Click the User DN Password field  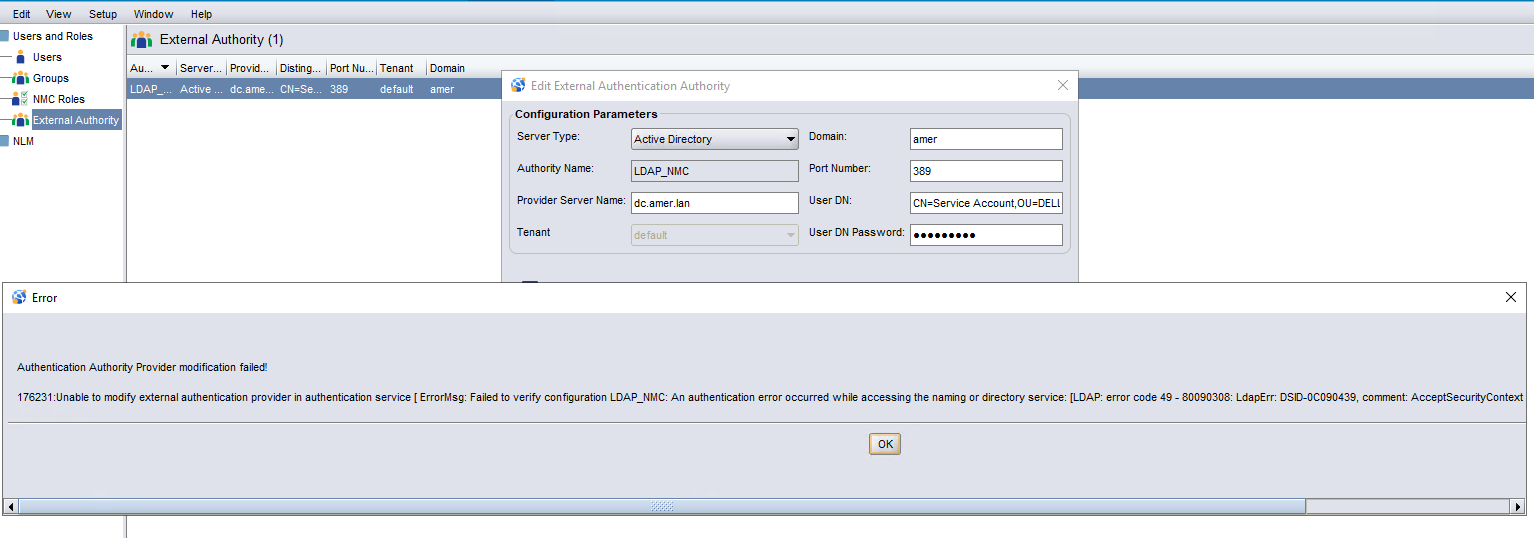click(985, 235)
